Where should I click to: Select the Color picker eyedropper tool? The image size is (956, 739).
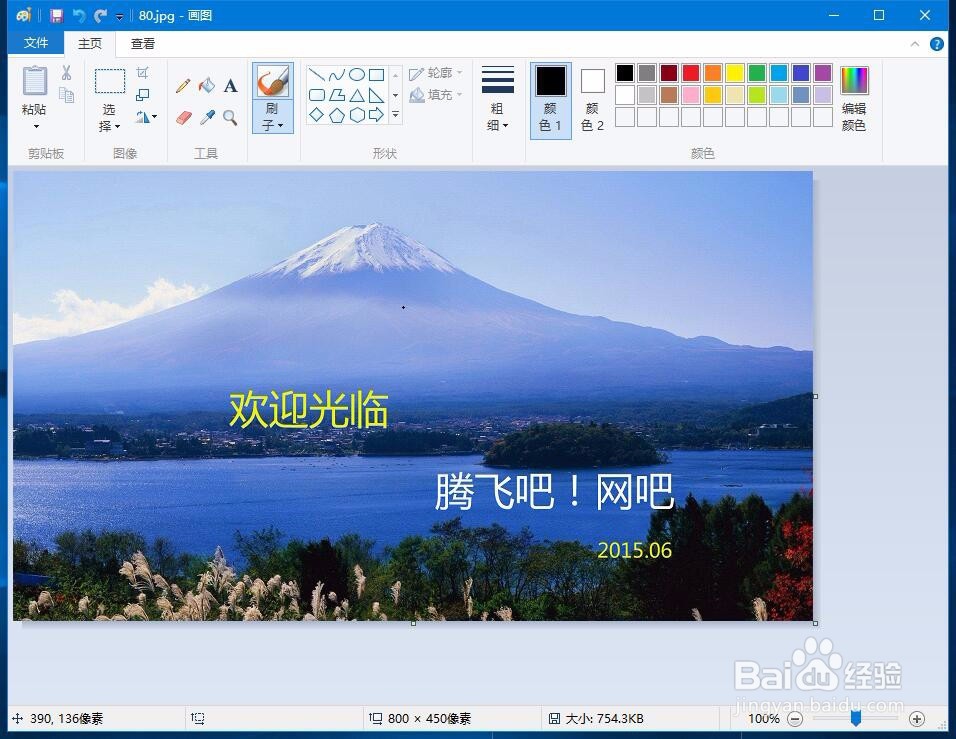pyautogui.click(x=207, y=117)
